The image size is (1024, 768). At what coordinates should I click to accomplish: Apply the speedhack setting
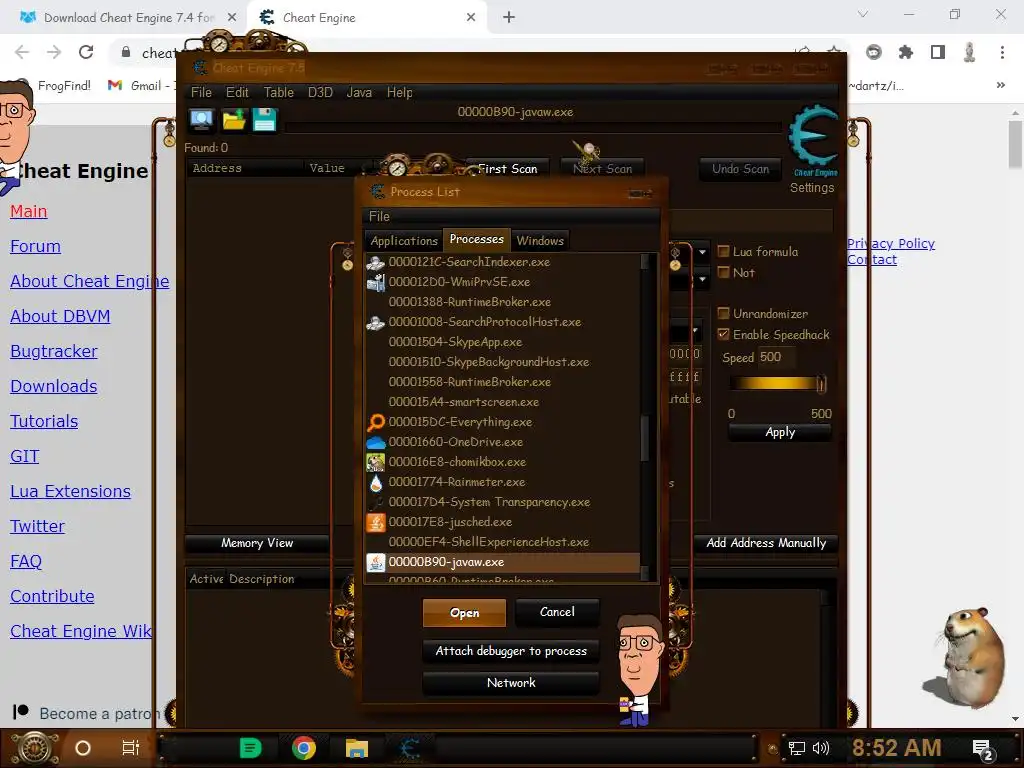click(780, 432)
